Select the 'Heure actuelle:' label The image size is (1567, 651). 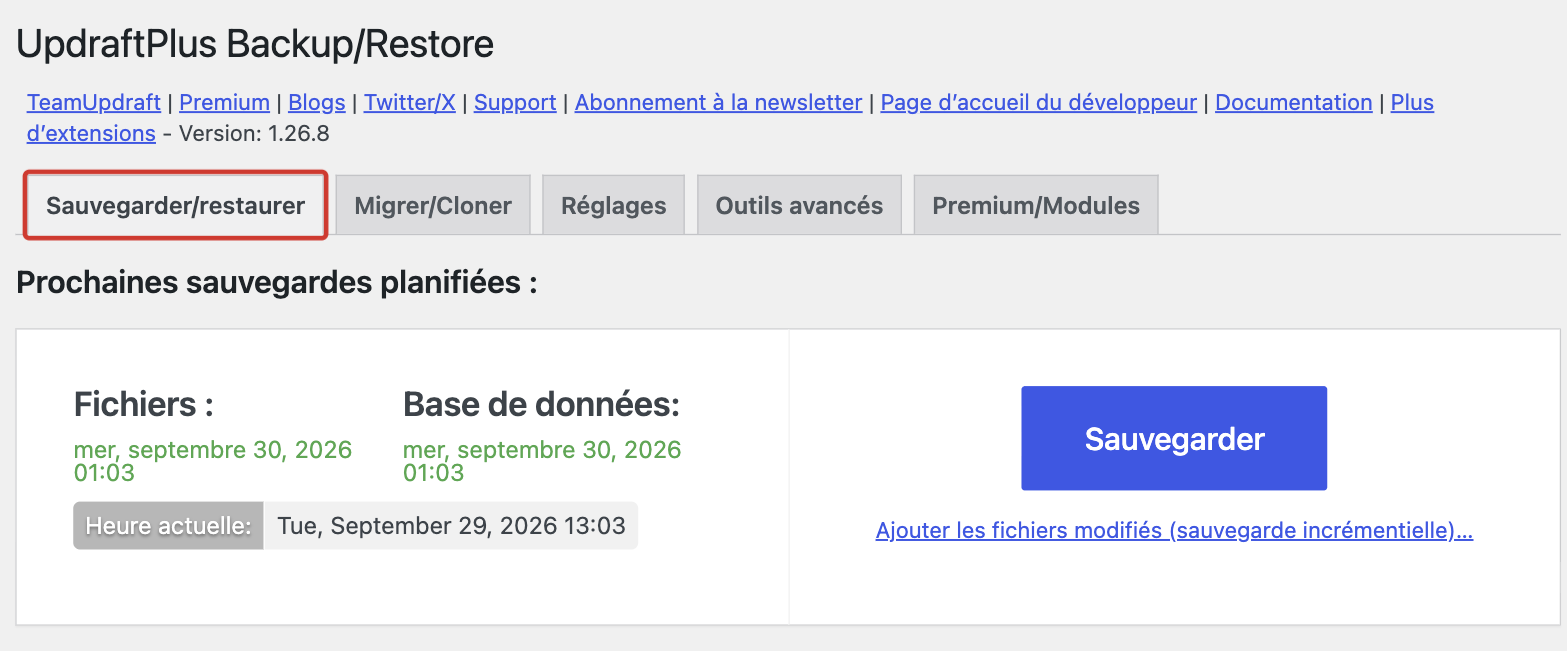point(169,526)
